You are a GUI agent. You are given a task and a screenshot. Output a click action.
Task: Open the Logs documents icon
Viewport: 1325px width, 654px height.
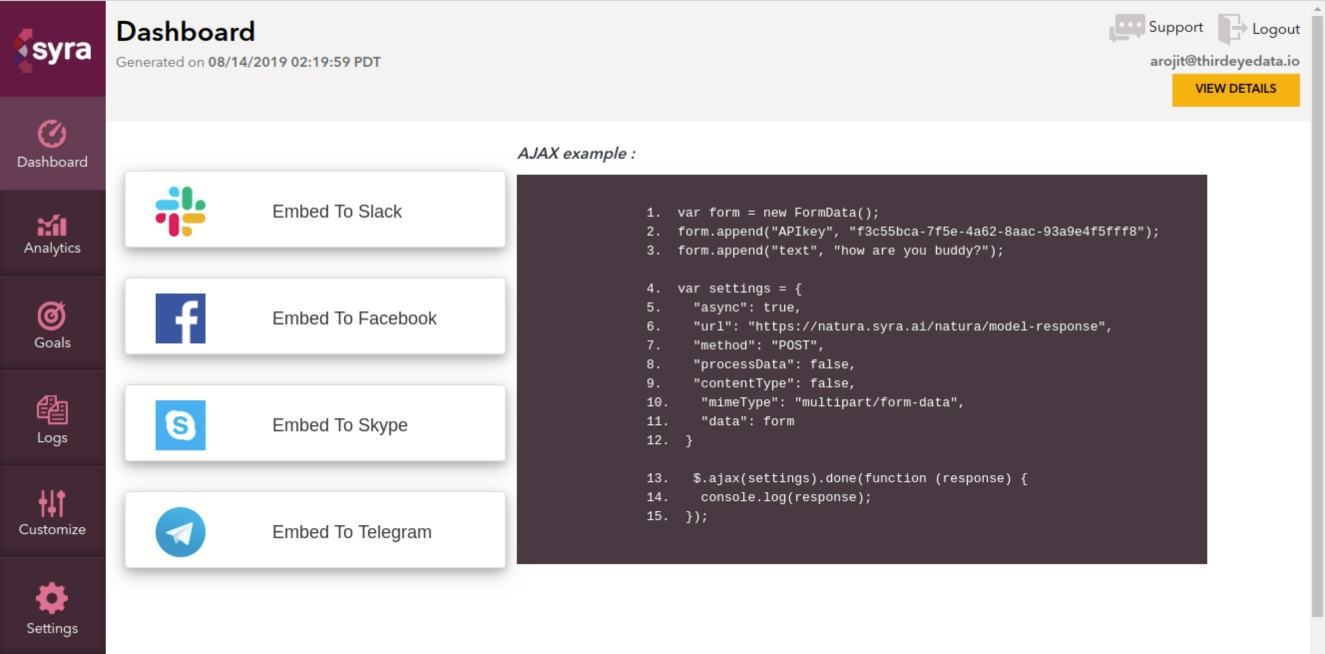pos(52,410)
